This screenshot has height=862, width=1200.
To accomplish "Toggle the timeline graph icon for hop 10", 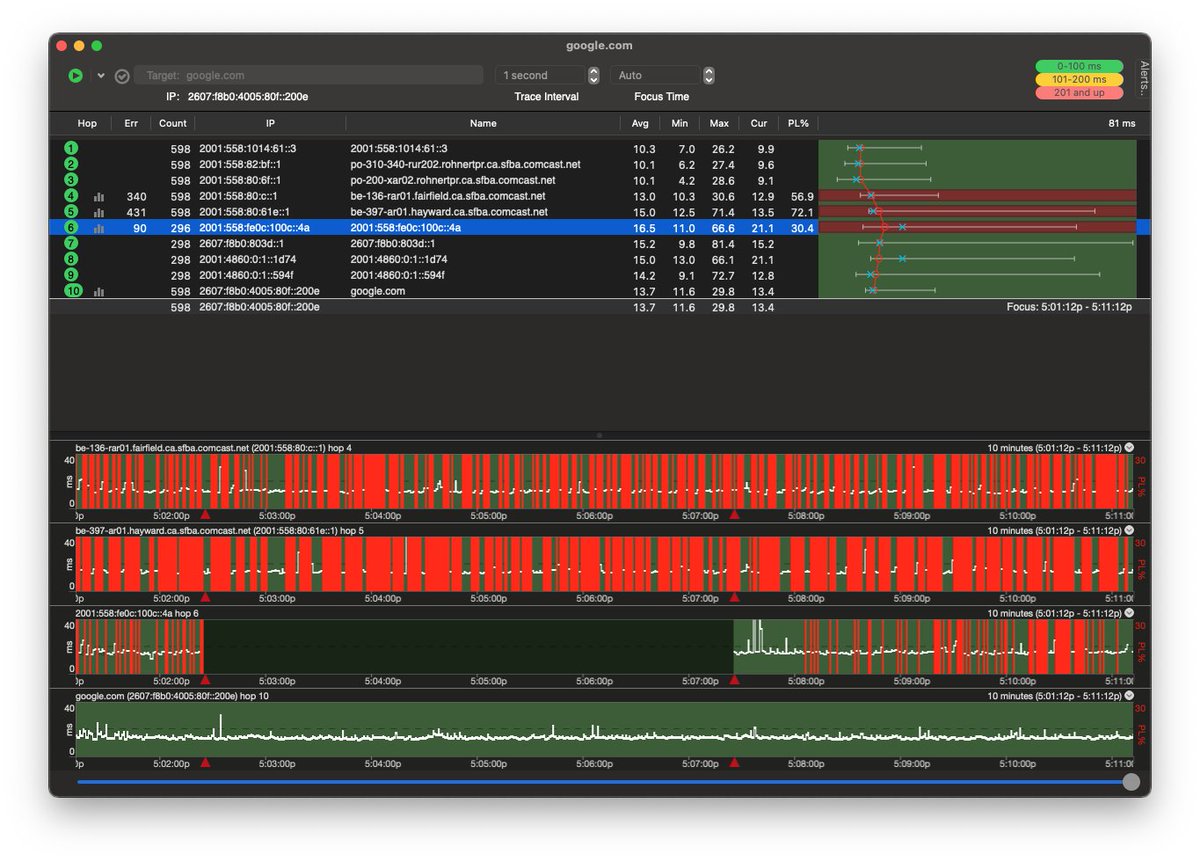I will [x=99, y=292].
